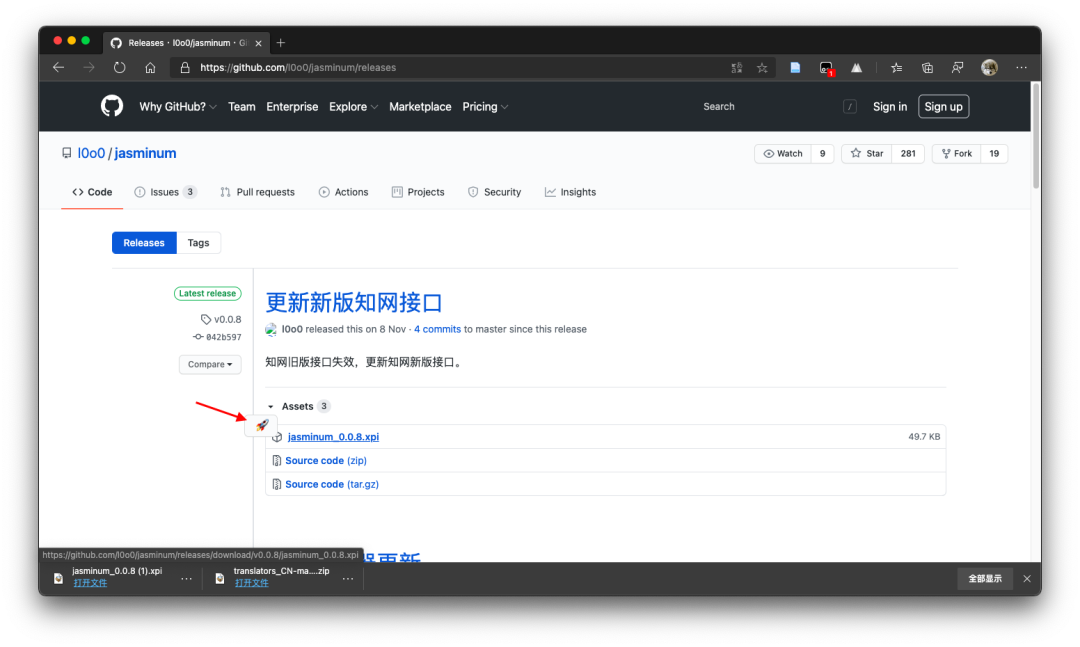The image size is (1080, 647).
Task: Expand the Explore dropdown menu
Action: [x=353, y=107]
